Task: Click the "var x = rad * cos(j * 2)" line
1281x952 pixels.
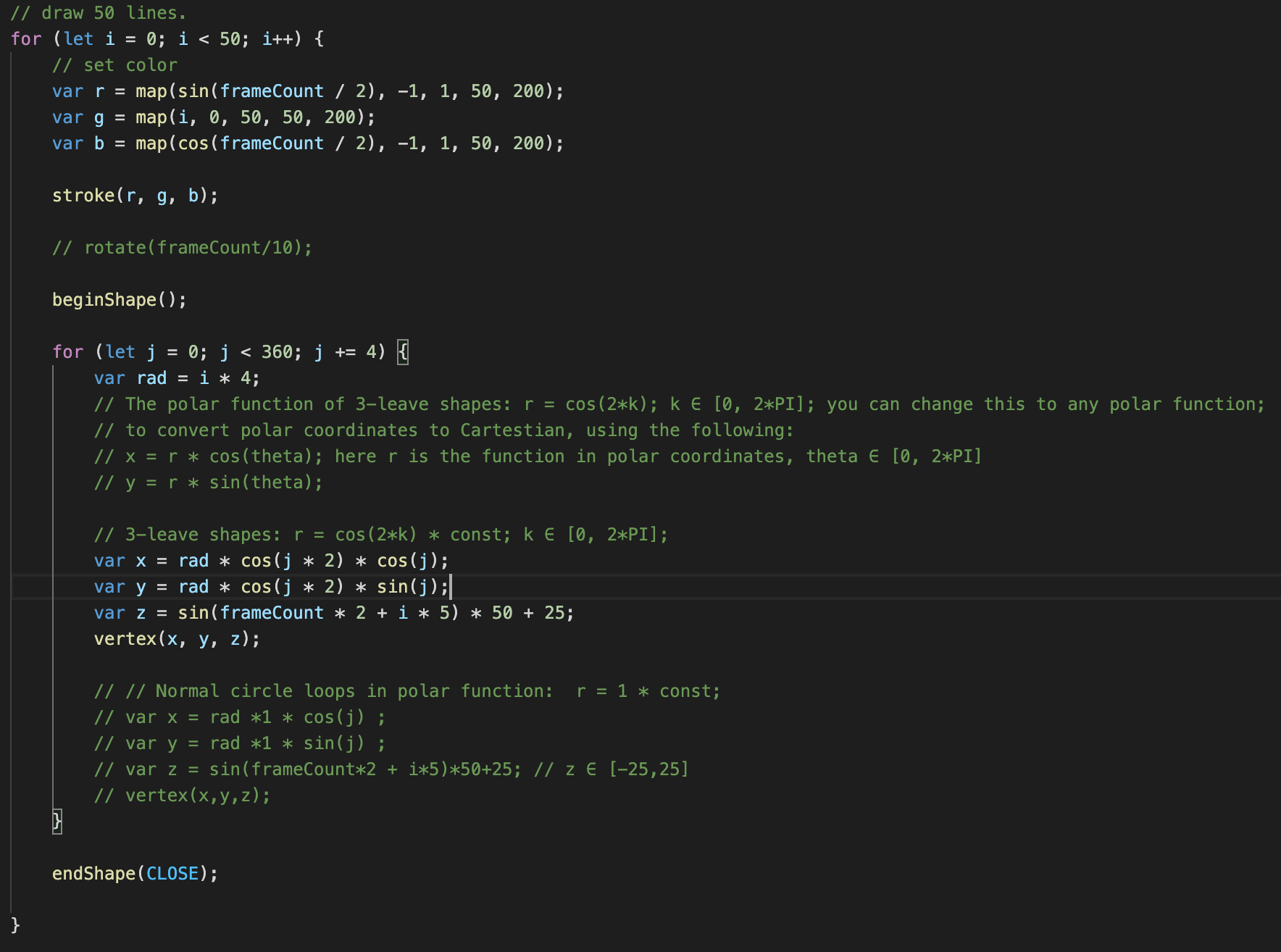Action: [x=271, y=561]
